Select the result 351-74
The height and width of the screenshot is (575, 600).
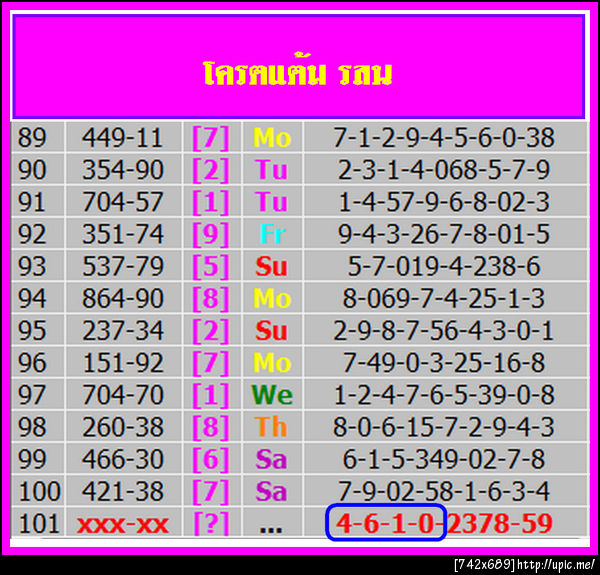tap(122, 234)
